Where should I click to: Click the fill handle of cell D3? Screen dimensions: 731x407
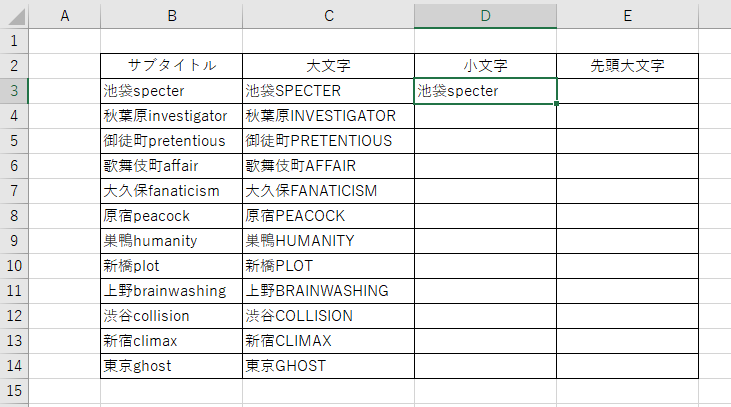[556, 103]
